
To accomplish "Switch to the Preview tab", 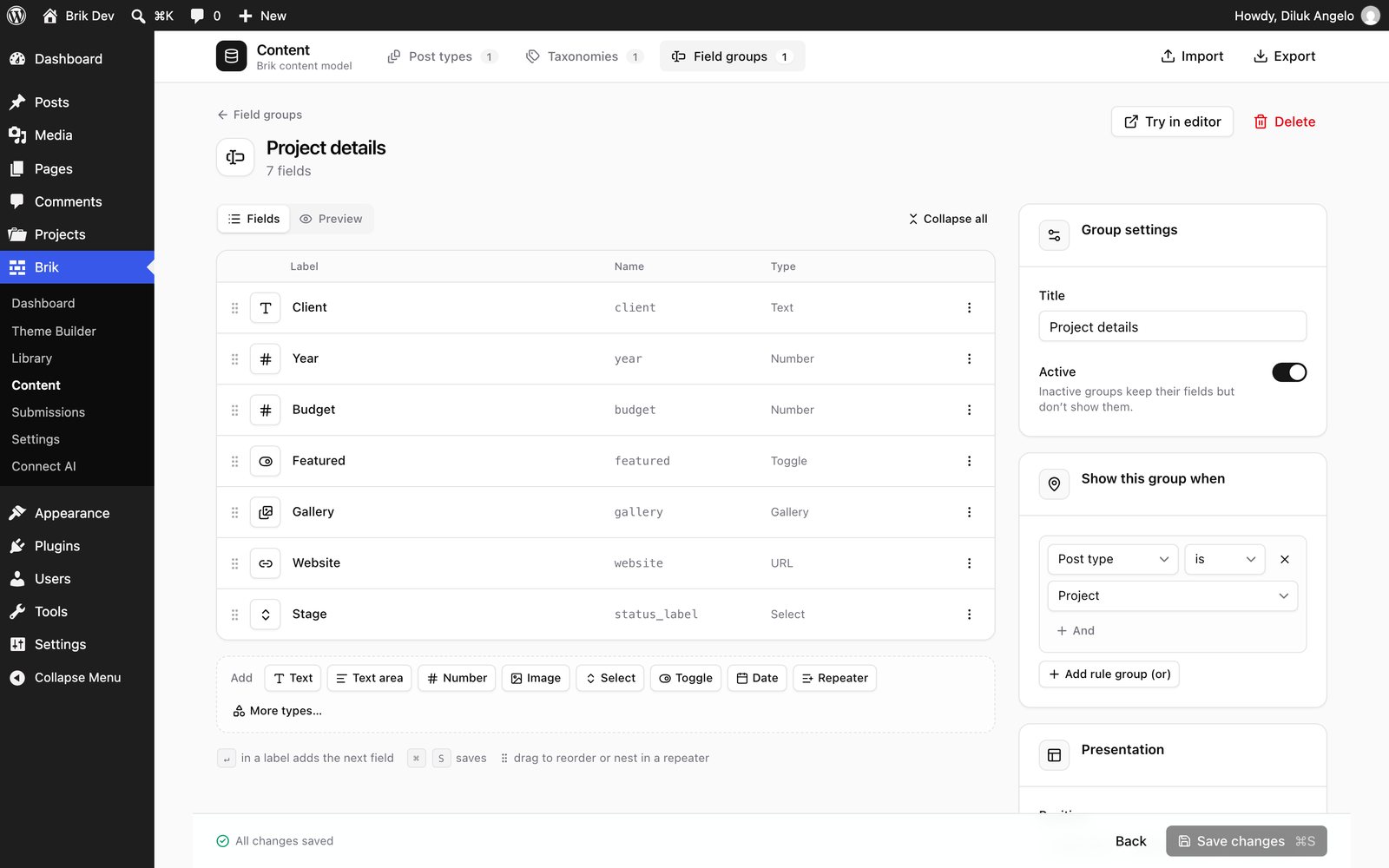I will 331,219.
